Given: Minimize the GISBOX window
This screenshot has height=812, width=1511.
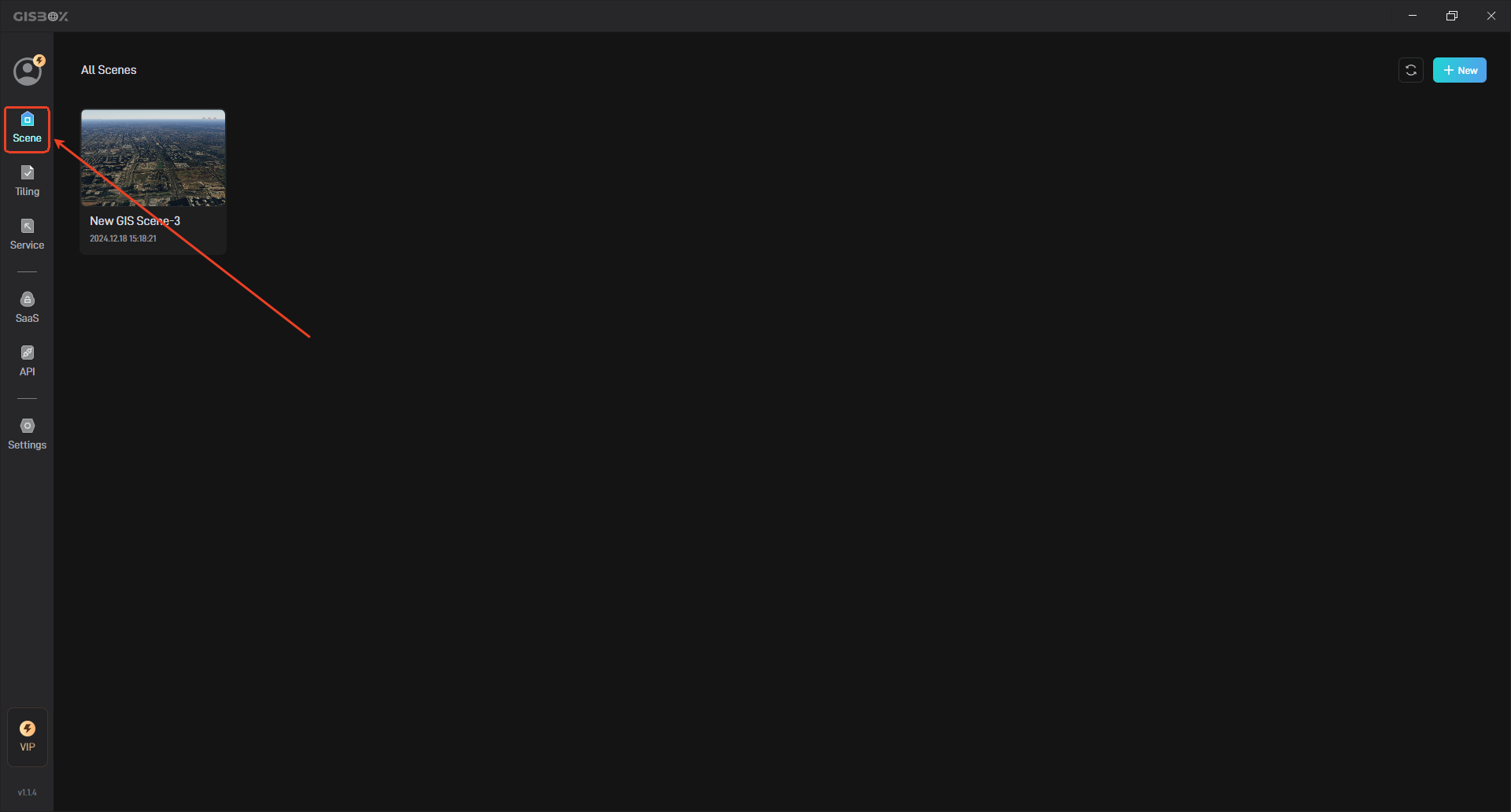Looking at the screenshot, I should coord(1413,16).
